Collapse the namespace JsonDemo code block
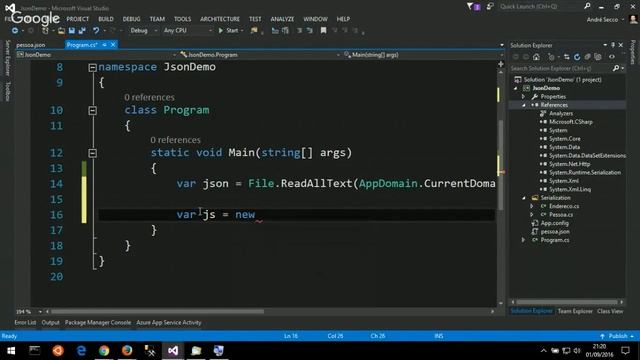Image resolution: width=640 pixels, height=360 pixels. click(x=93, y=68)
